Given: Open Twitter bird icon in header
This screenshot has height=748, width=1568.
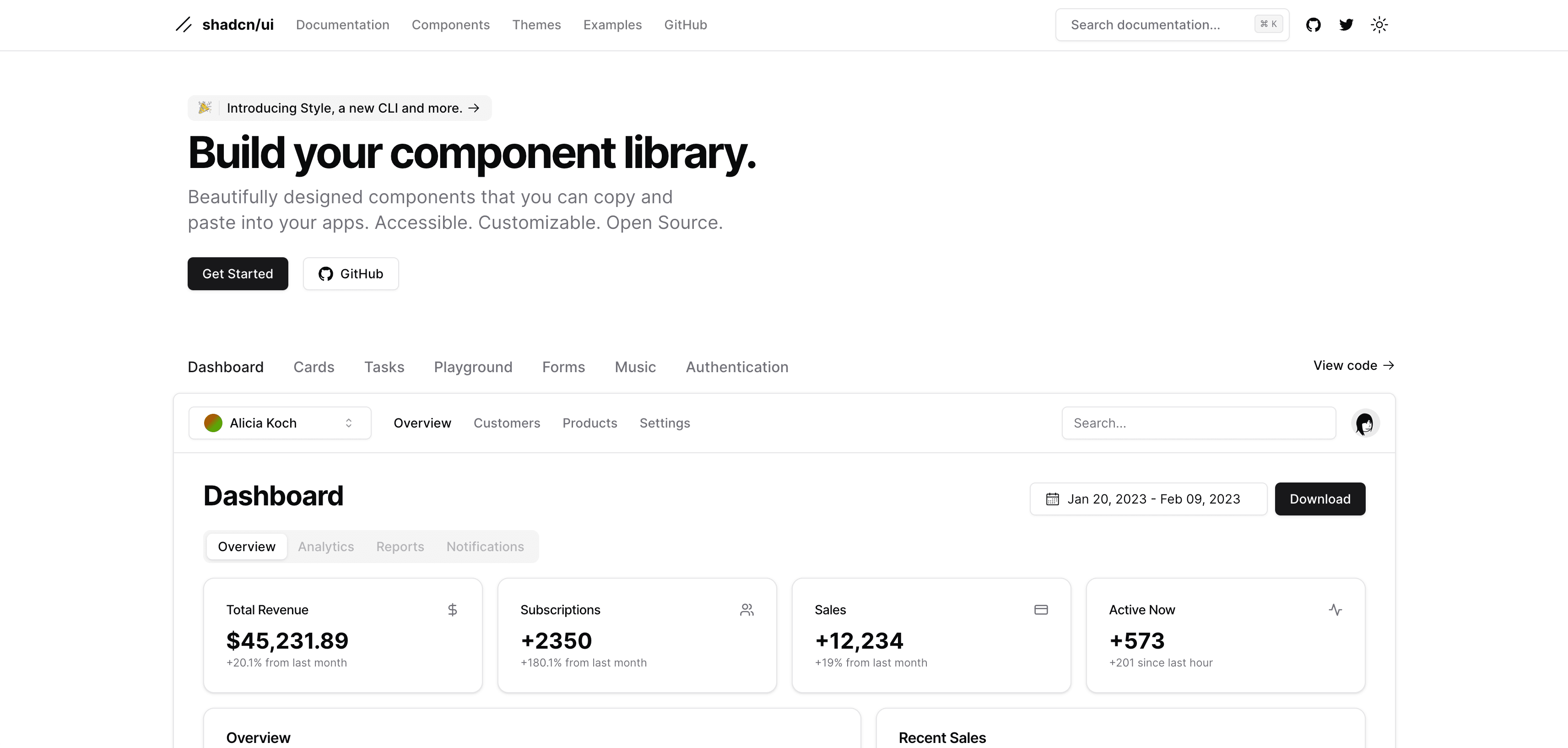Looking at the screenshot, I should pyautogui.click(x=1346, y=25).
